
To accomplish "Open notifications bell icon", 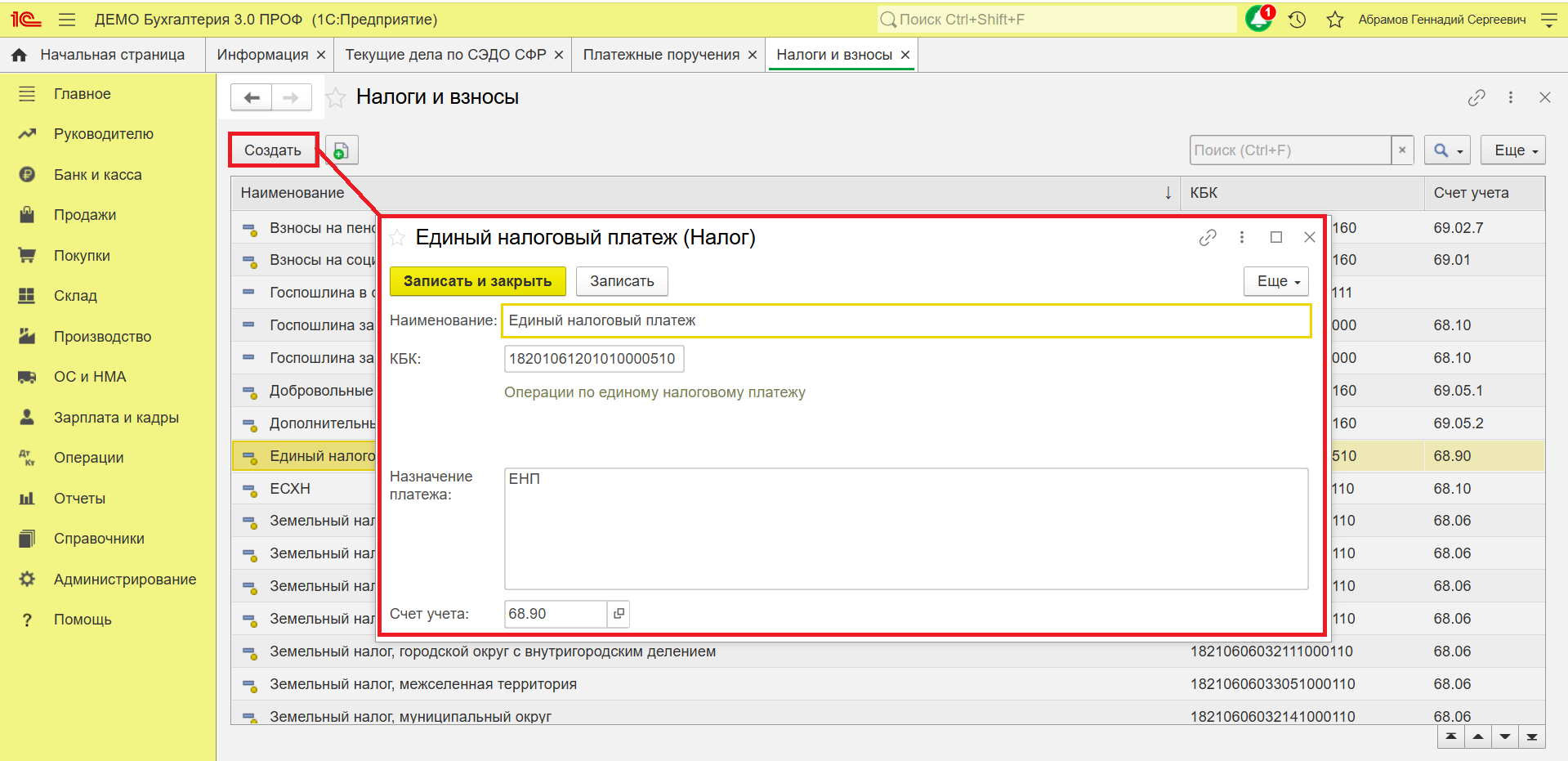I will point(1259,19).
